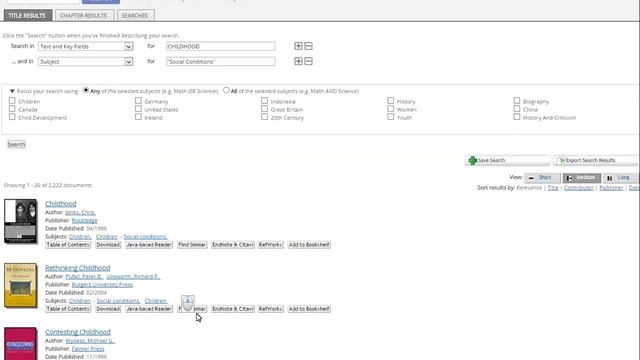Open the Contesting Childhood cover thumbnail

pos(20,344)
